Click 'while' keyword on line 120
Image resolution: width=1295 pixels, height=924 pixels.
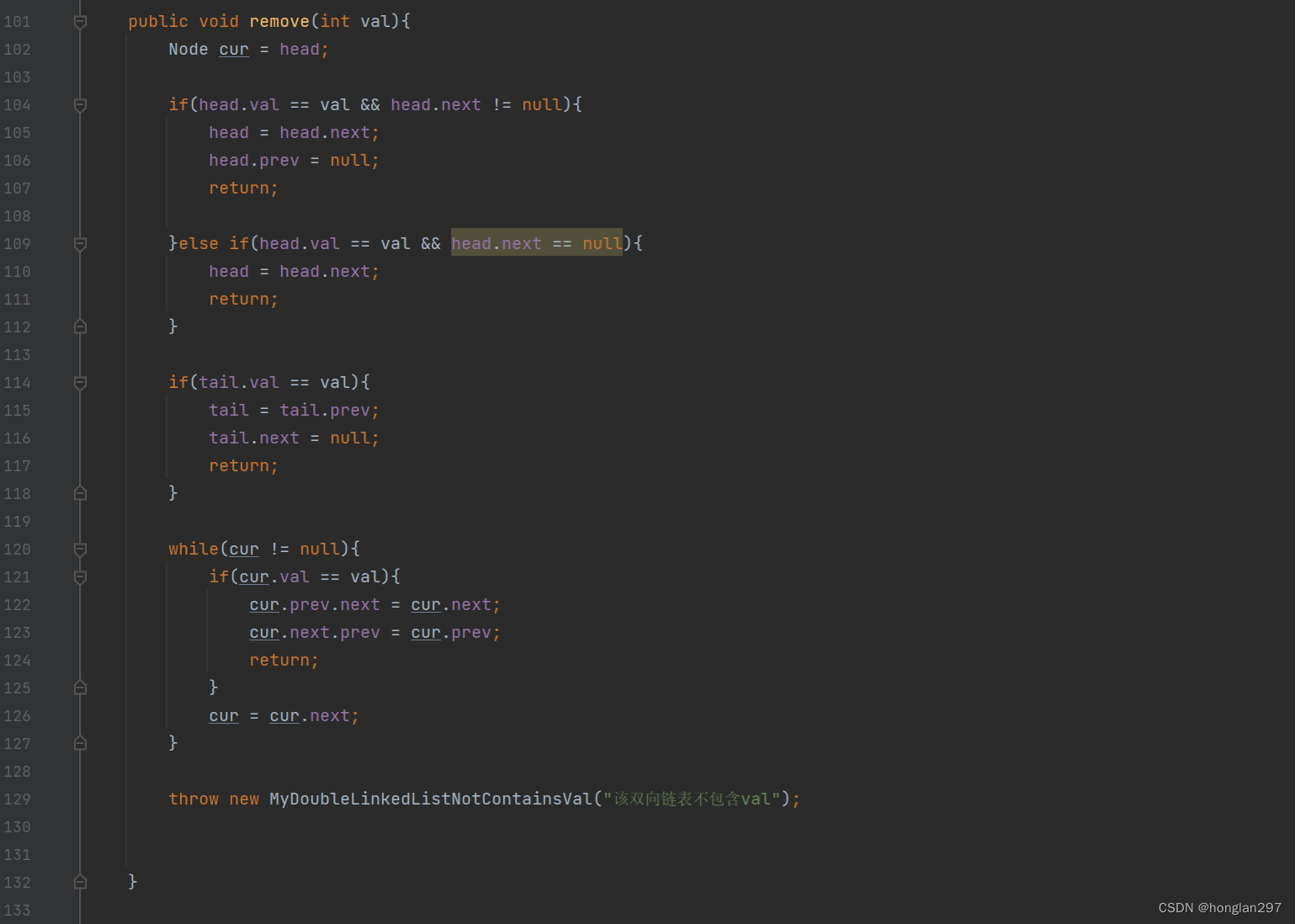point(194,549)
